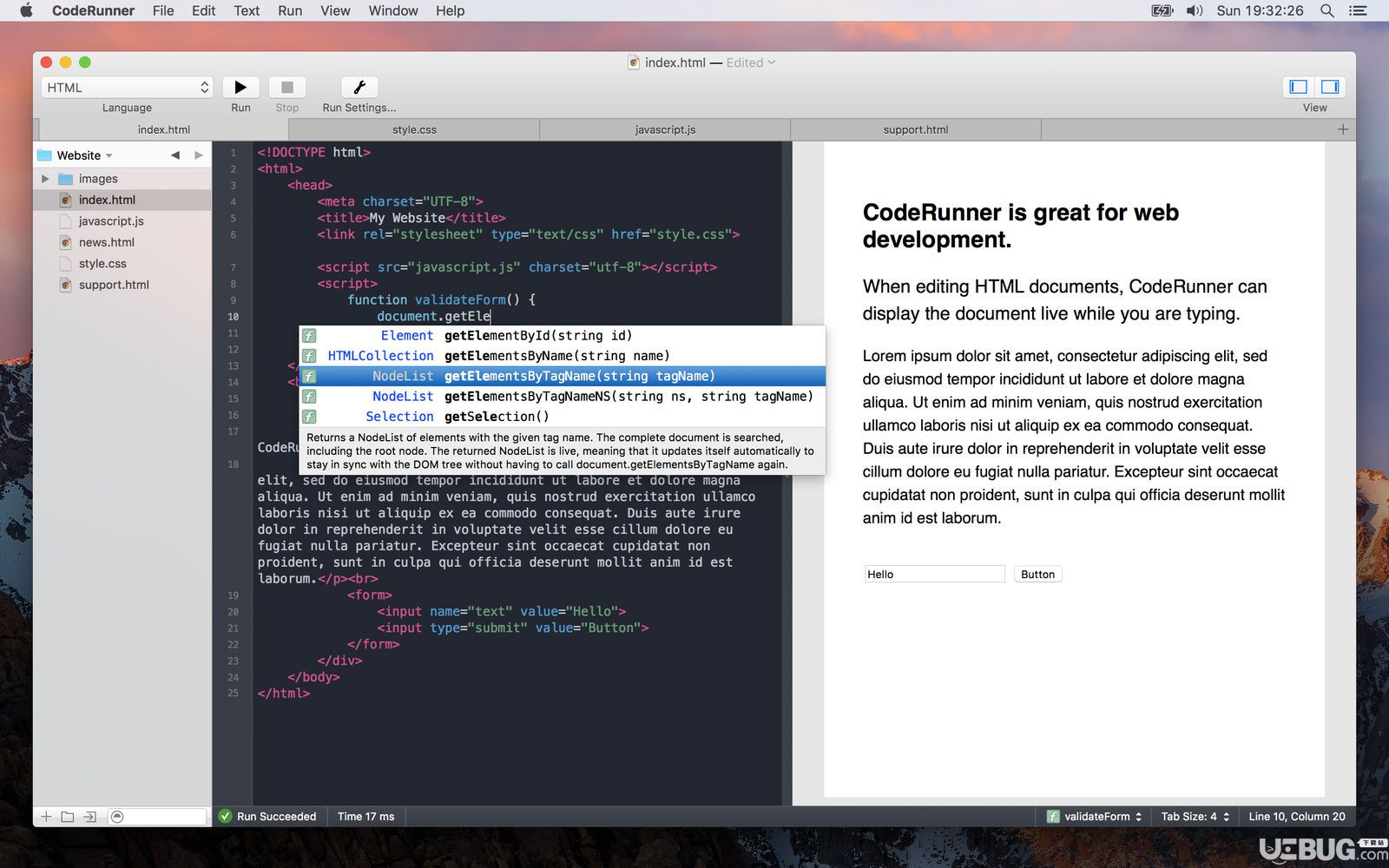Add a new tab with plus icon
The height and width of the screenshot is (868, 1389).
(1343, 129)
